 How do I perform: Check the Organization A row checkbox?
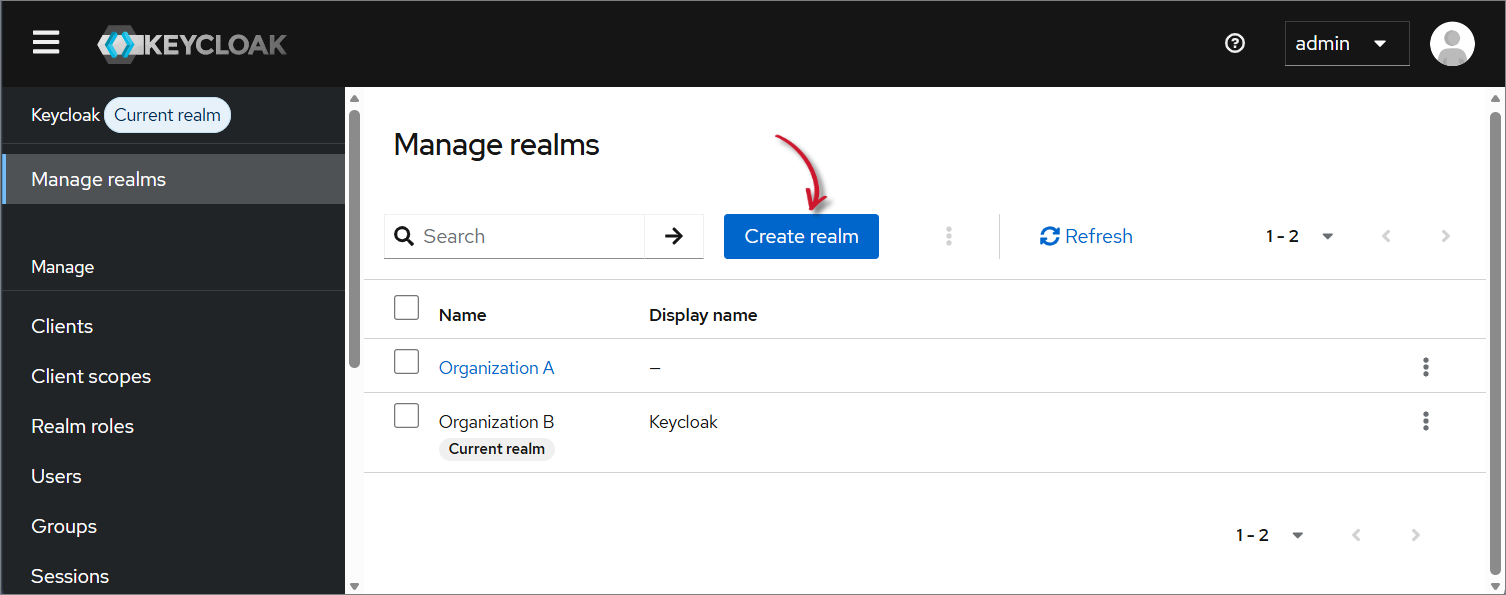(x=406, y=361)
